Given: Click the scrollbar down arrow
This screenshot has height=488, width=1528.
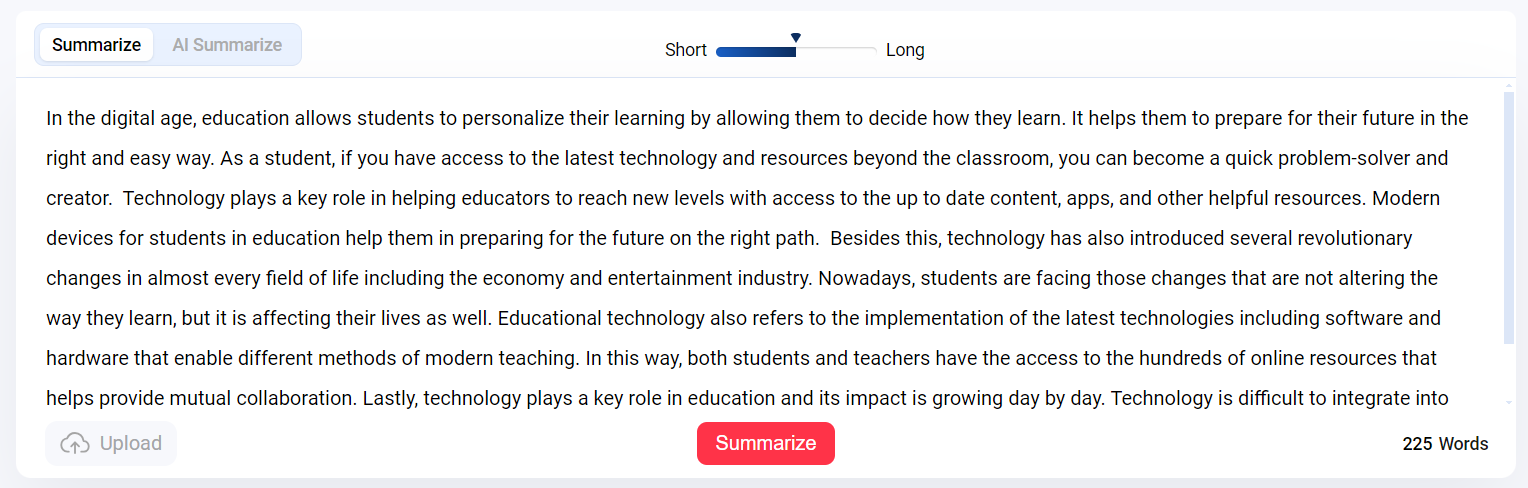Looking at the screenshot, I should [x=1509, y=402].
